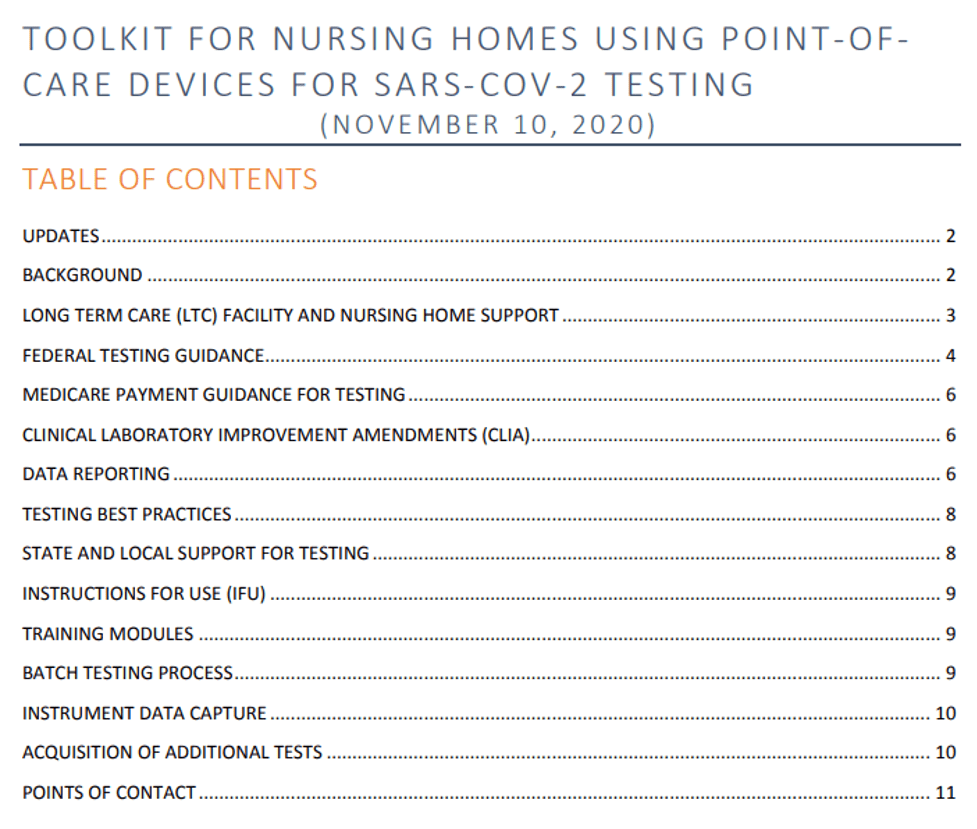The height and width of the screenshot is (829, 977).
Task: Open the POINTS OF CONTACT entry
Action: (x=109, y=792)
